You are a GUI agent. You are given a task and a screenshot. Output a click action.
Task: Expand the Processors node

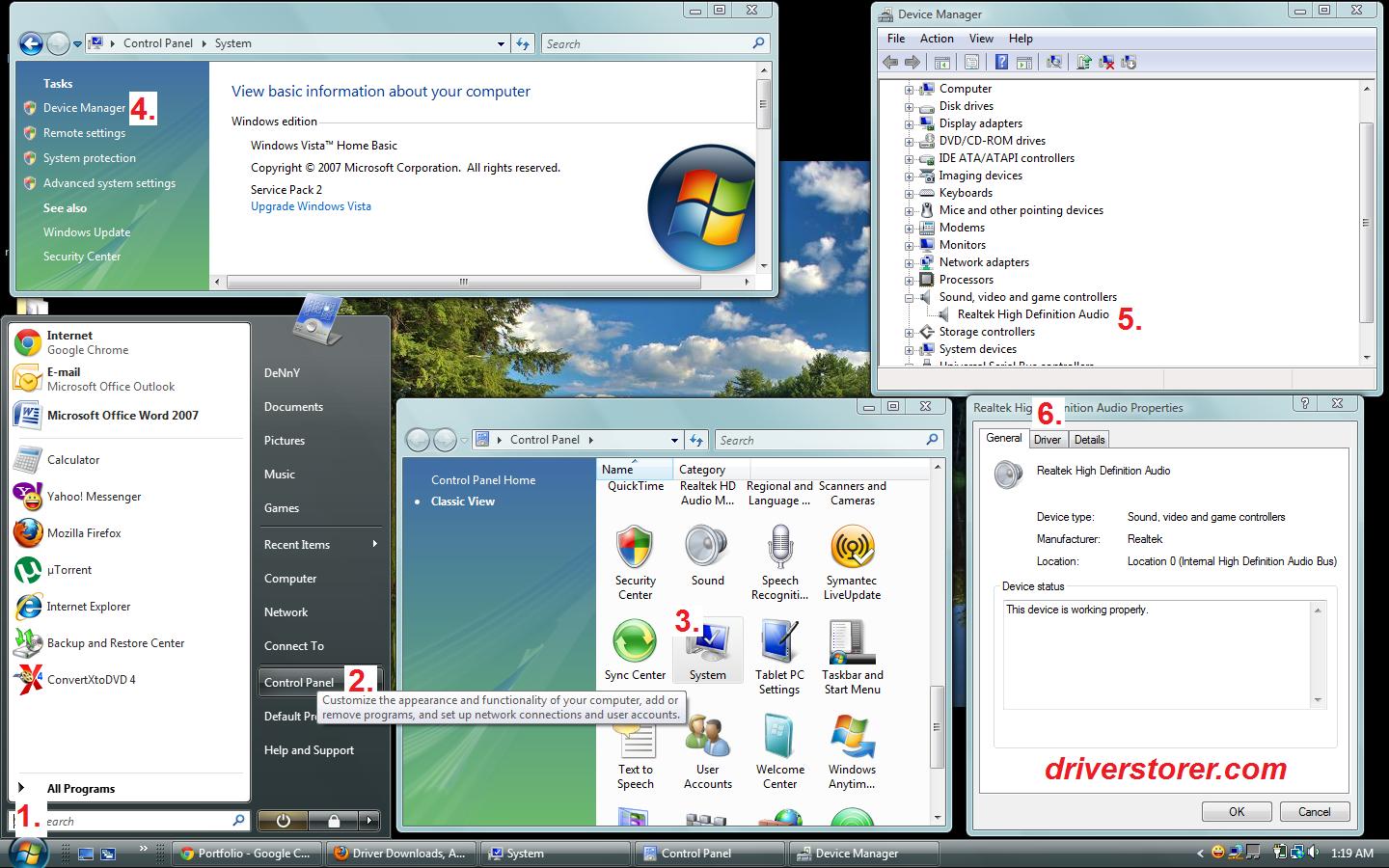coord(909,280)
